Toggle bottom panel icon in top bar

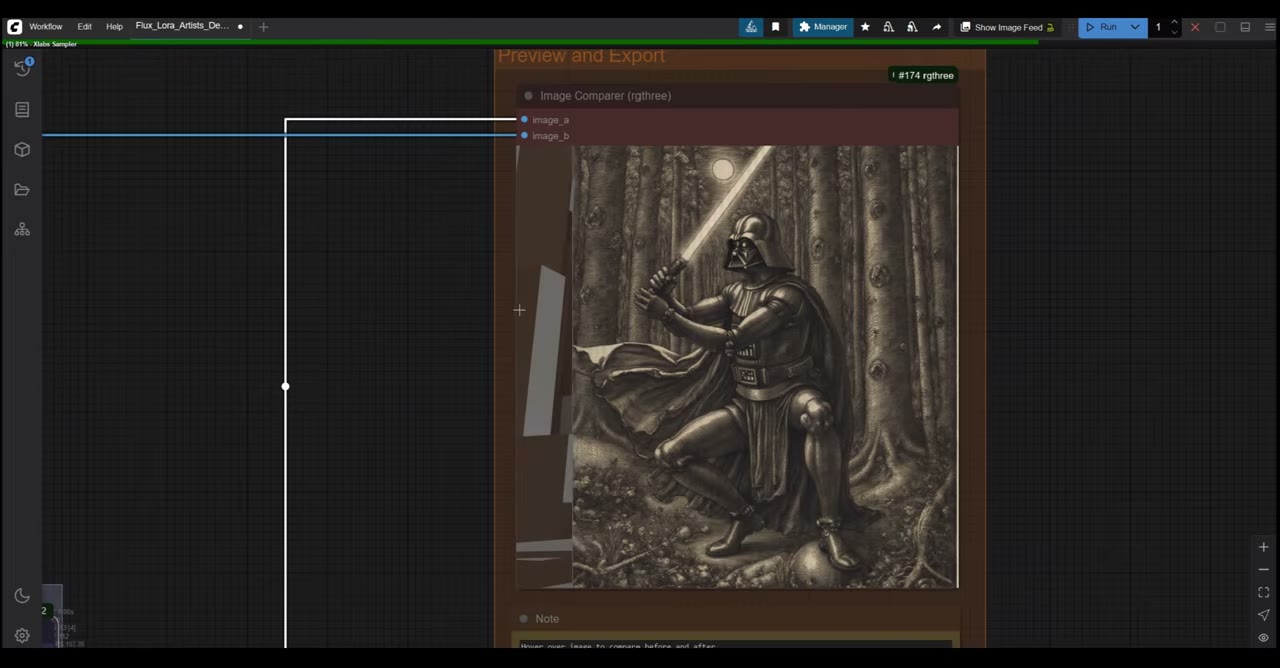[1245, 27]
